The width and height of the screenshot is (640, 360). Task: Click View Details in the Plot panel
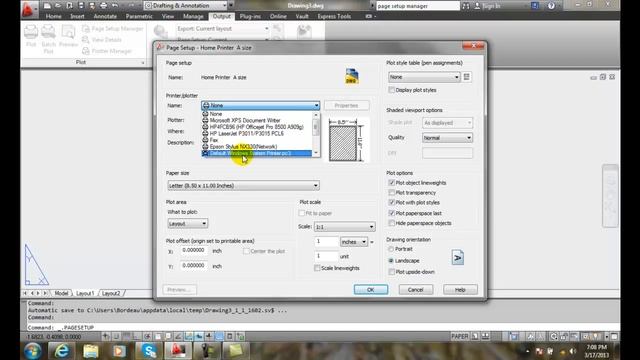coord(102,40)
